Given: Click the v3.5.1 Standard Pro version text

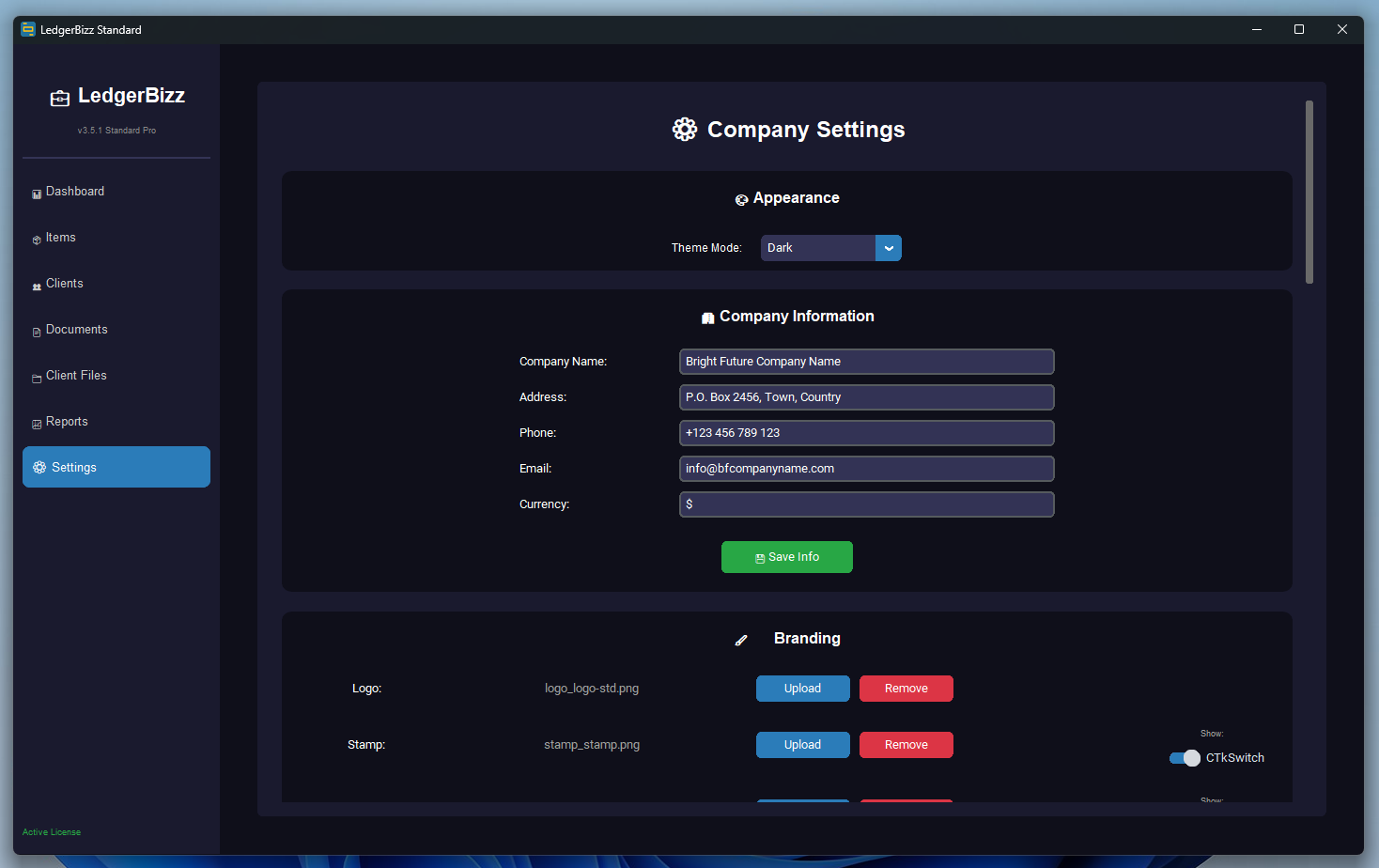Looking at the screenshot, I should click(x=116, y=131).
